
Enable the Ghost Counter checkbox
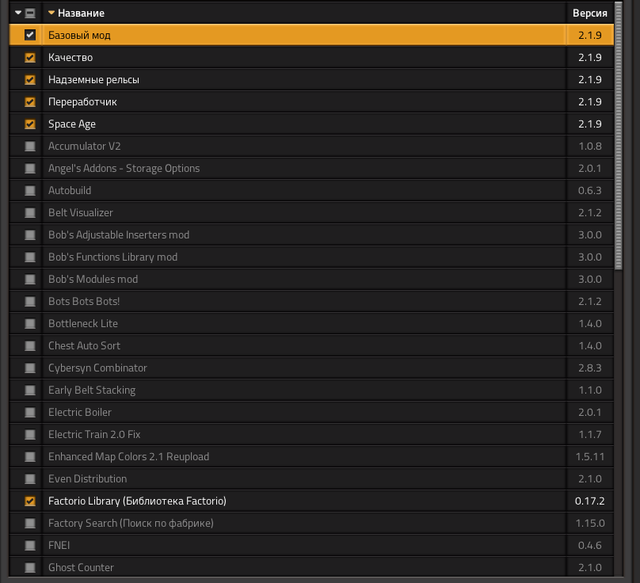tap(30, 567)
